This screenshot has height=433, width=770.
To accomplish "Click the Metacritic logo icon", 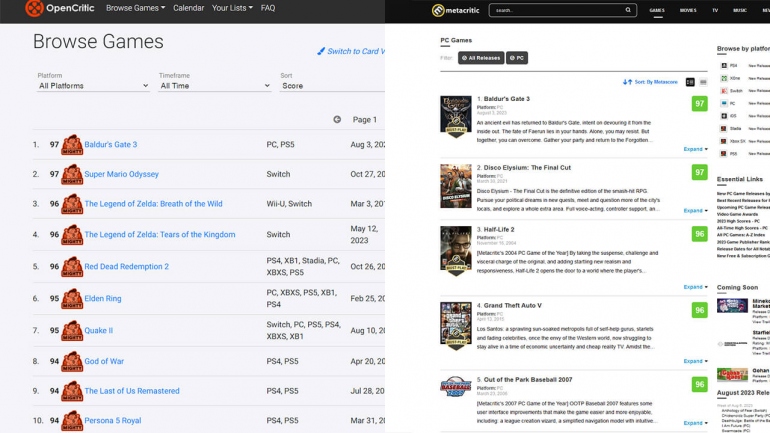I will coord(438,10).
